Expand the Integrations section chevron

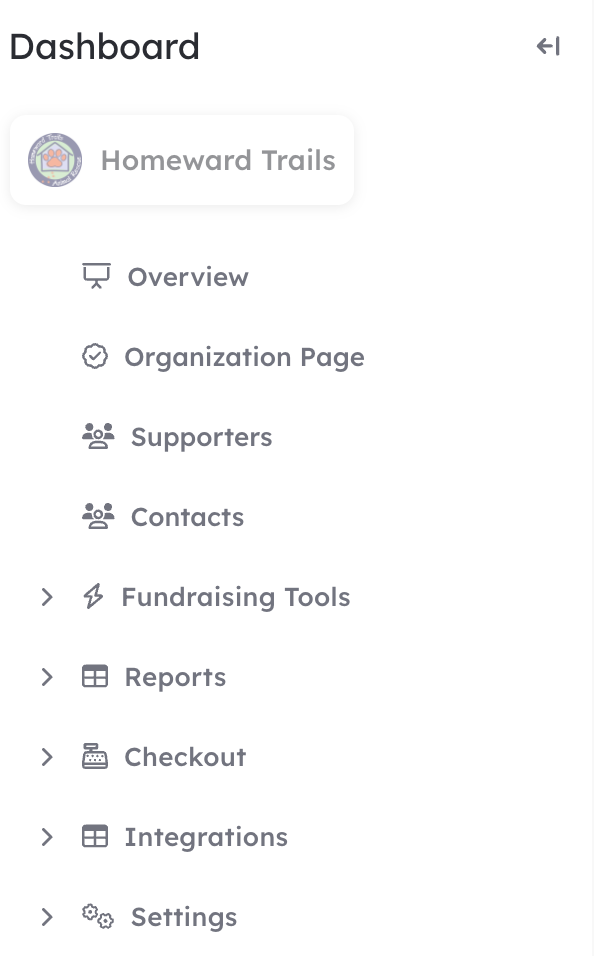tap(47, 836)
